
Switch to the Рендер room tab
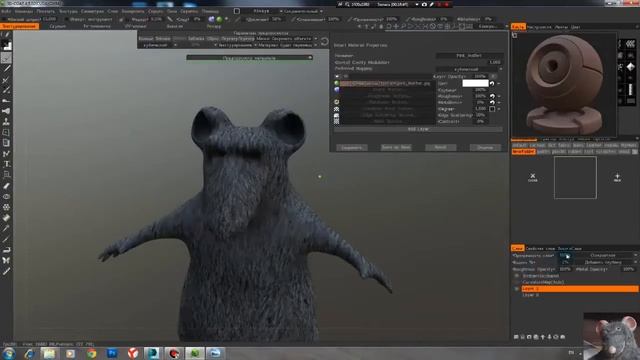click(213, 26)
